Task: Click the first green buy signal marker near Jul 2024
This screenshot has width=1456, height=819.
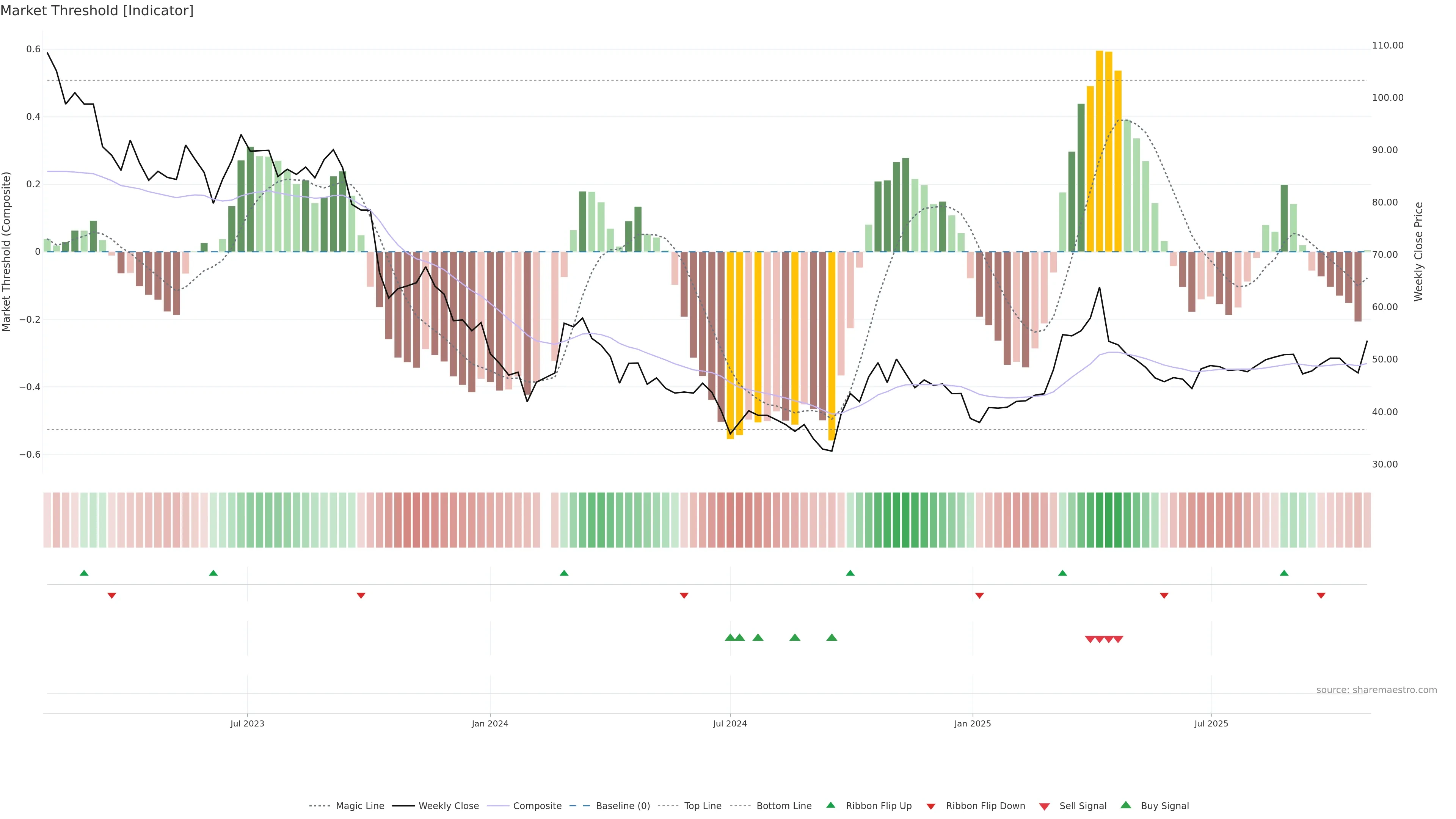Action: 730,637
